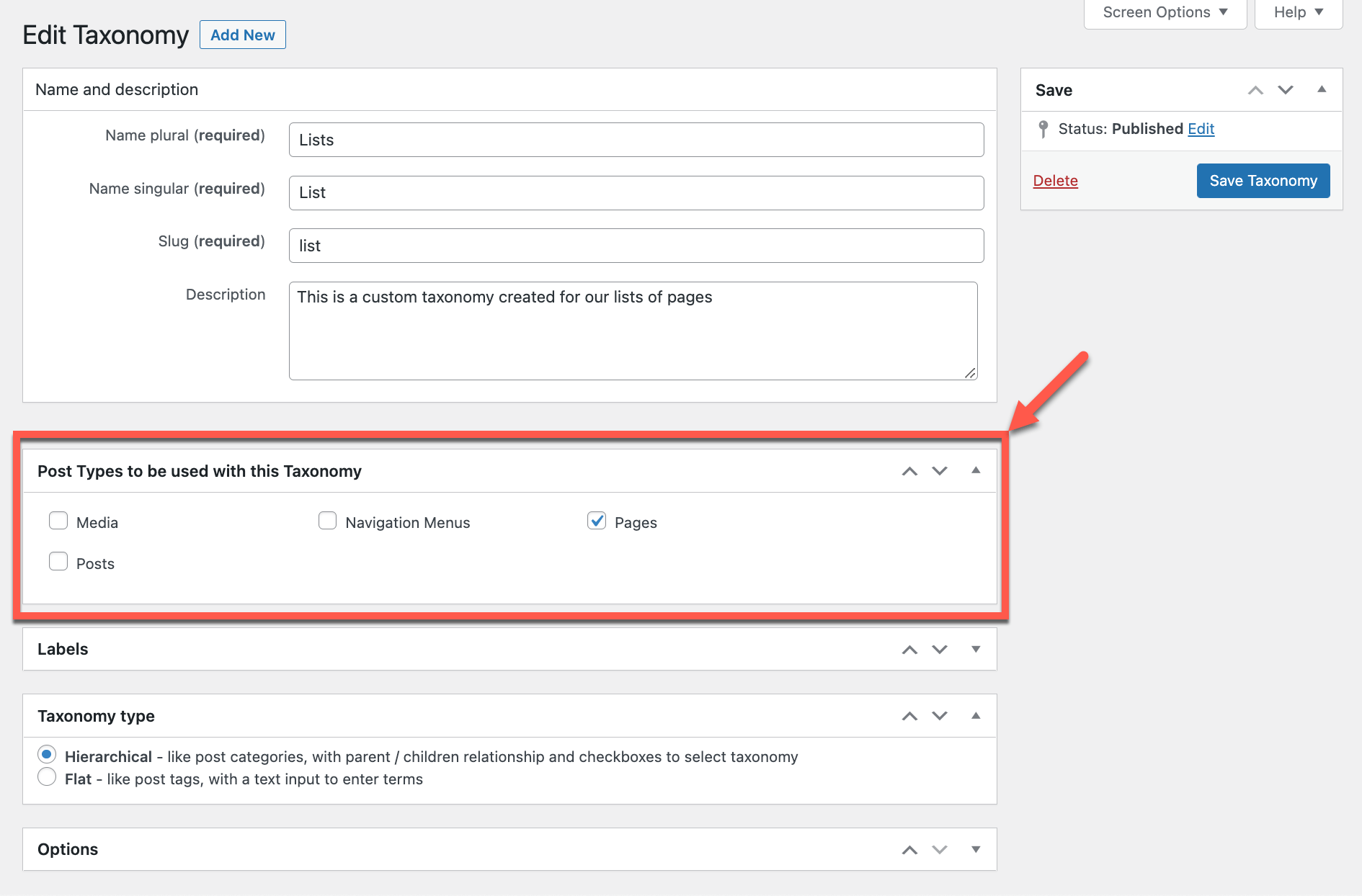
Task: Click the Taxonomy type heading
Action: [96, 716]
